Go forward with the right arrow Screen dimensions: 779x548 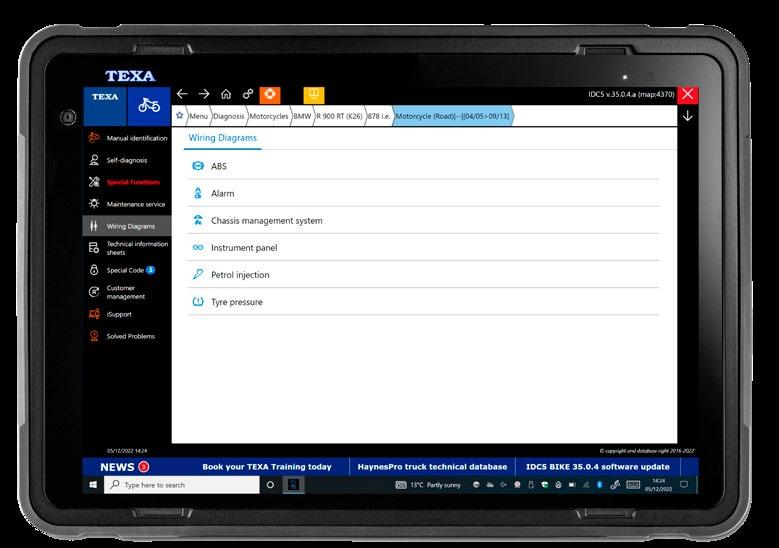click(204, 94)
